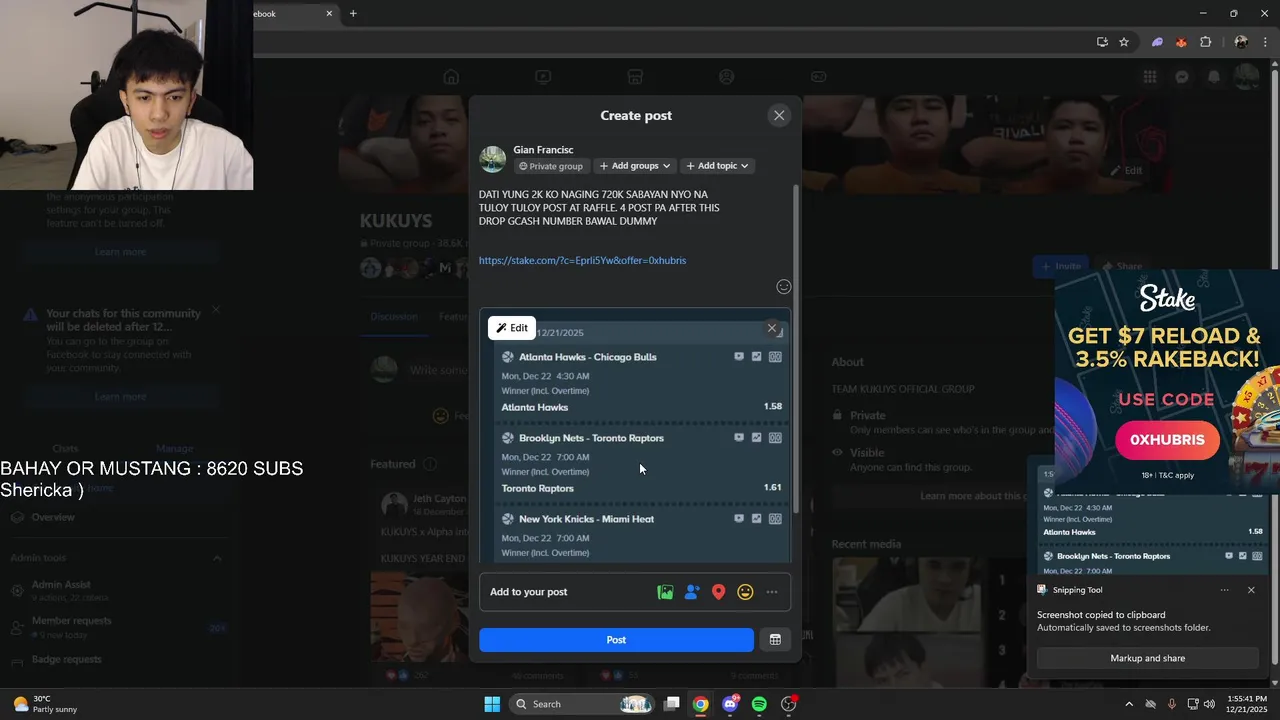Open the weather widget in taskbar
Screen dimensions: 1280x720
pos(45,704)
